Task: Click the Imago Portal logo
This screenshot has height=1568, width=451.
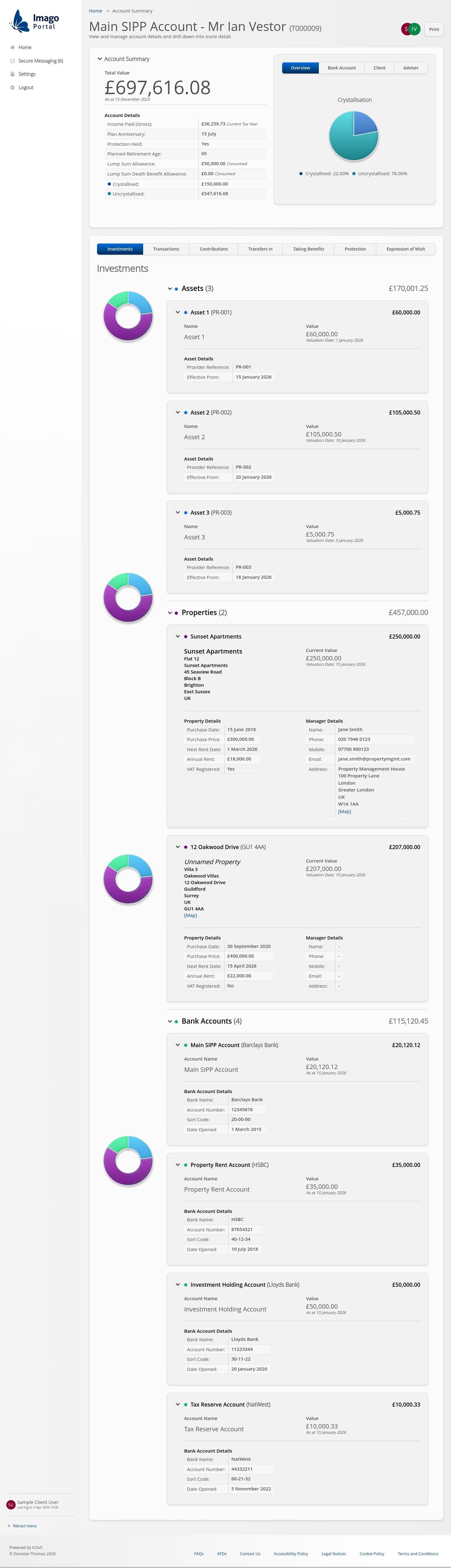Action: tap(35, 21)
